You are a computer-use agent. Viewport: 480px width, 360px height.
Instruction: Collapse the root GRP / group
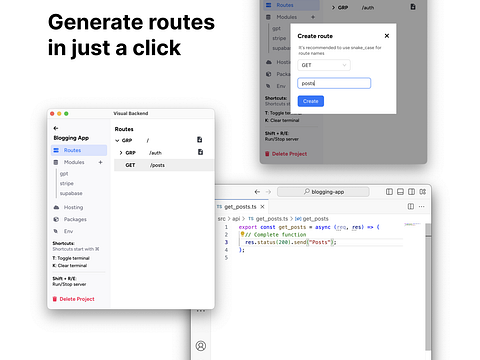click(117, 141)
